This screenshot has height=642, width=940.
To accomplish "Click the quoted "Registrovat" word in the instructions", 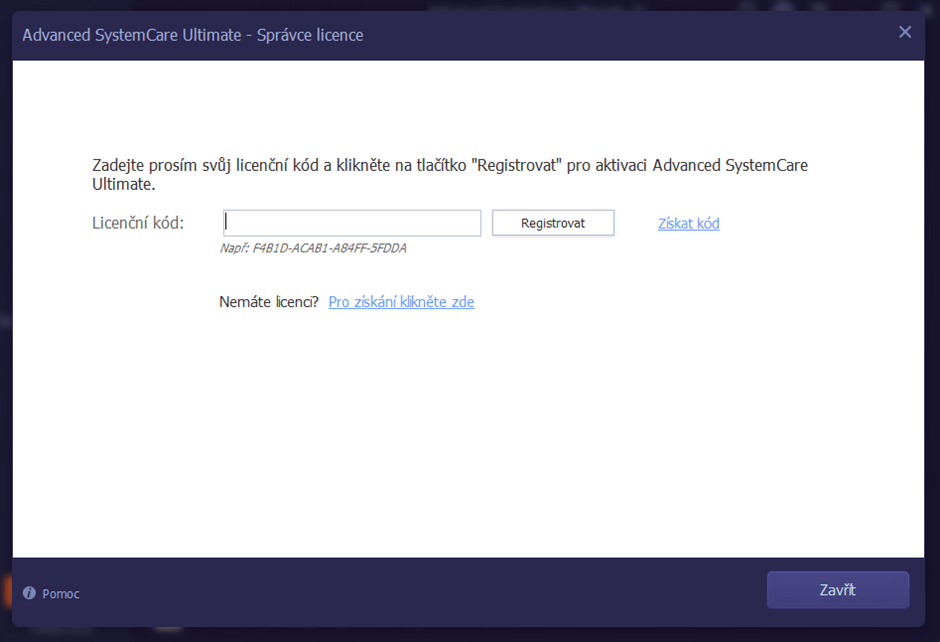I will point(516,165).
